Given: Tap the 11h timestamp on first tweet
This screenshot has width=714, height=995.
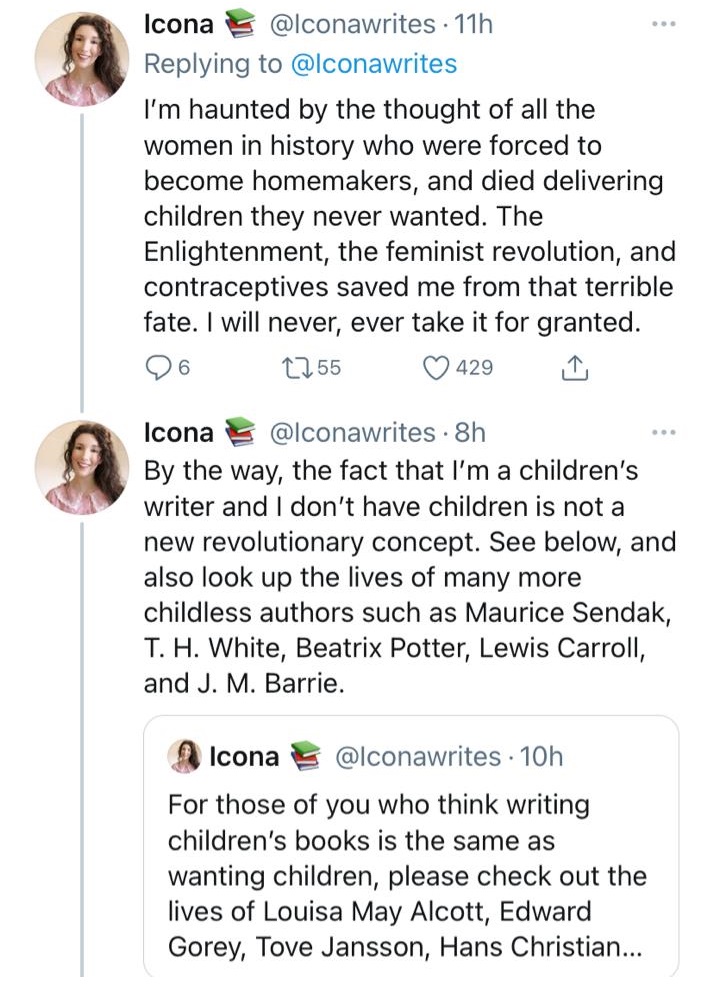Looking at the screenshot, I should point(474,25).
